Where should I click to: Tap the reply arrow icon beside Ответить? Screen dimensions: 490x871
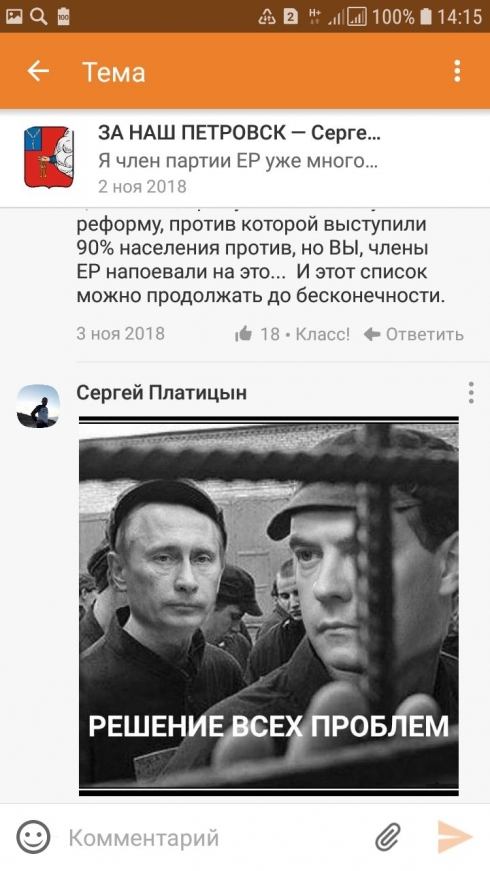[372, 334]
